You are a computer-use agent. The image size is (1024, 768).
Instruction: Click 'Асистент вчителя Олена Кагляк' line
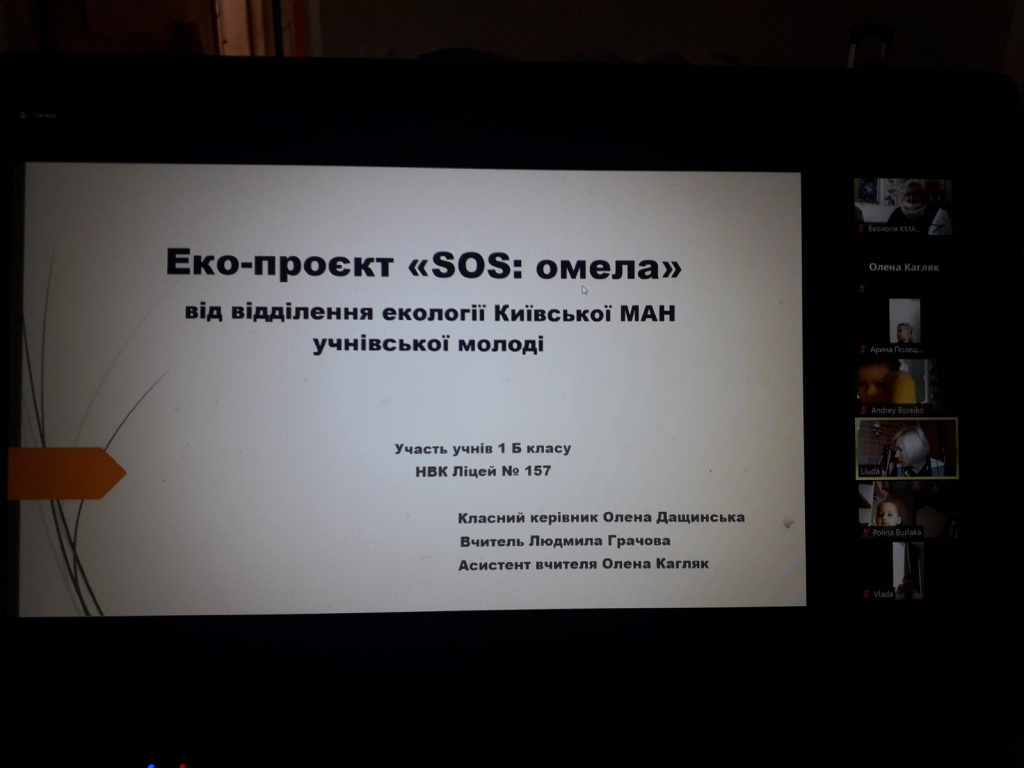point(583,564)
